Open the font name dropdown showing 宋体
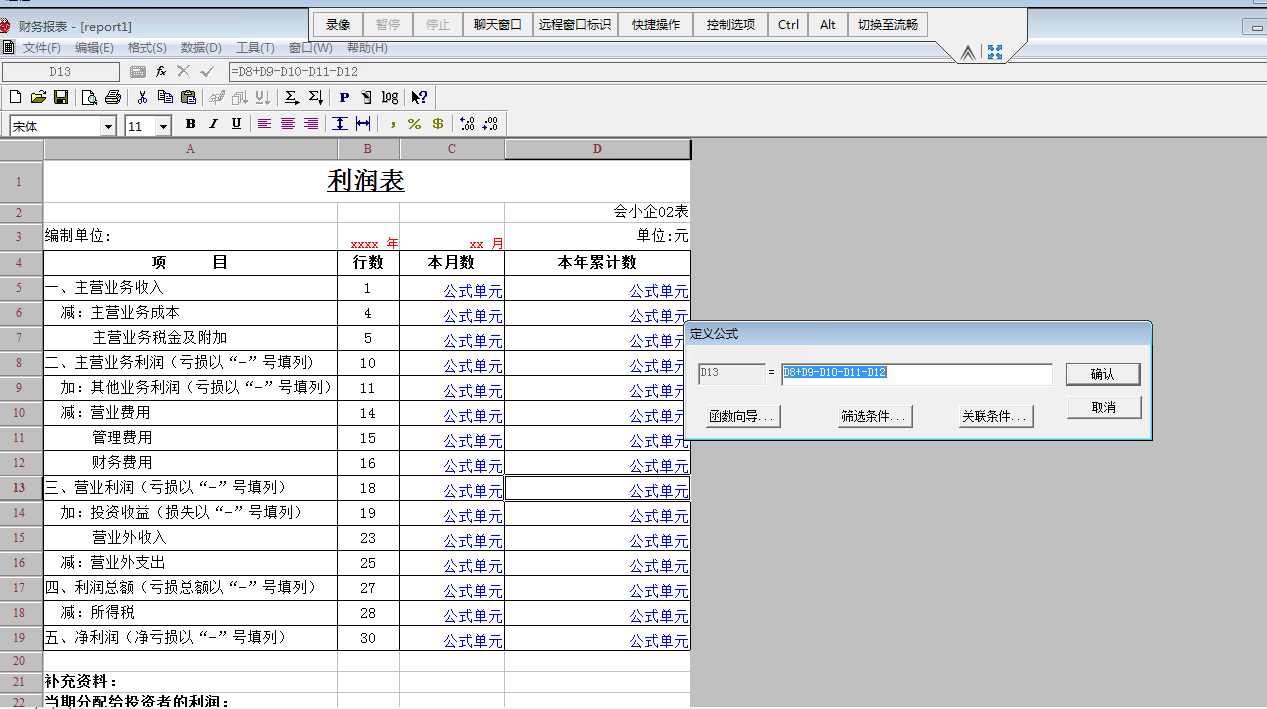Viewport: 1267px width, 709px height. tap(108, 126)
